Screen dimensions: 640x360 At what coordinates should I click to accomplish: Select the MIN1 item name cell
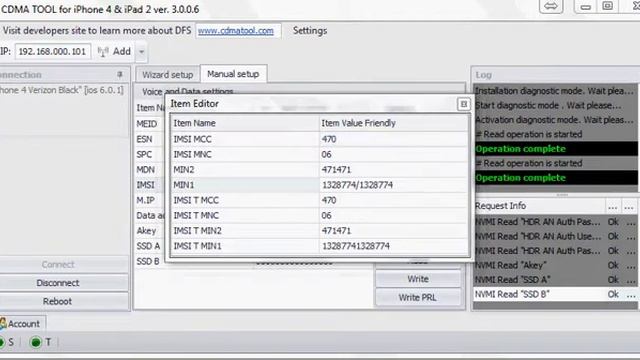pos(244,185)
